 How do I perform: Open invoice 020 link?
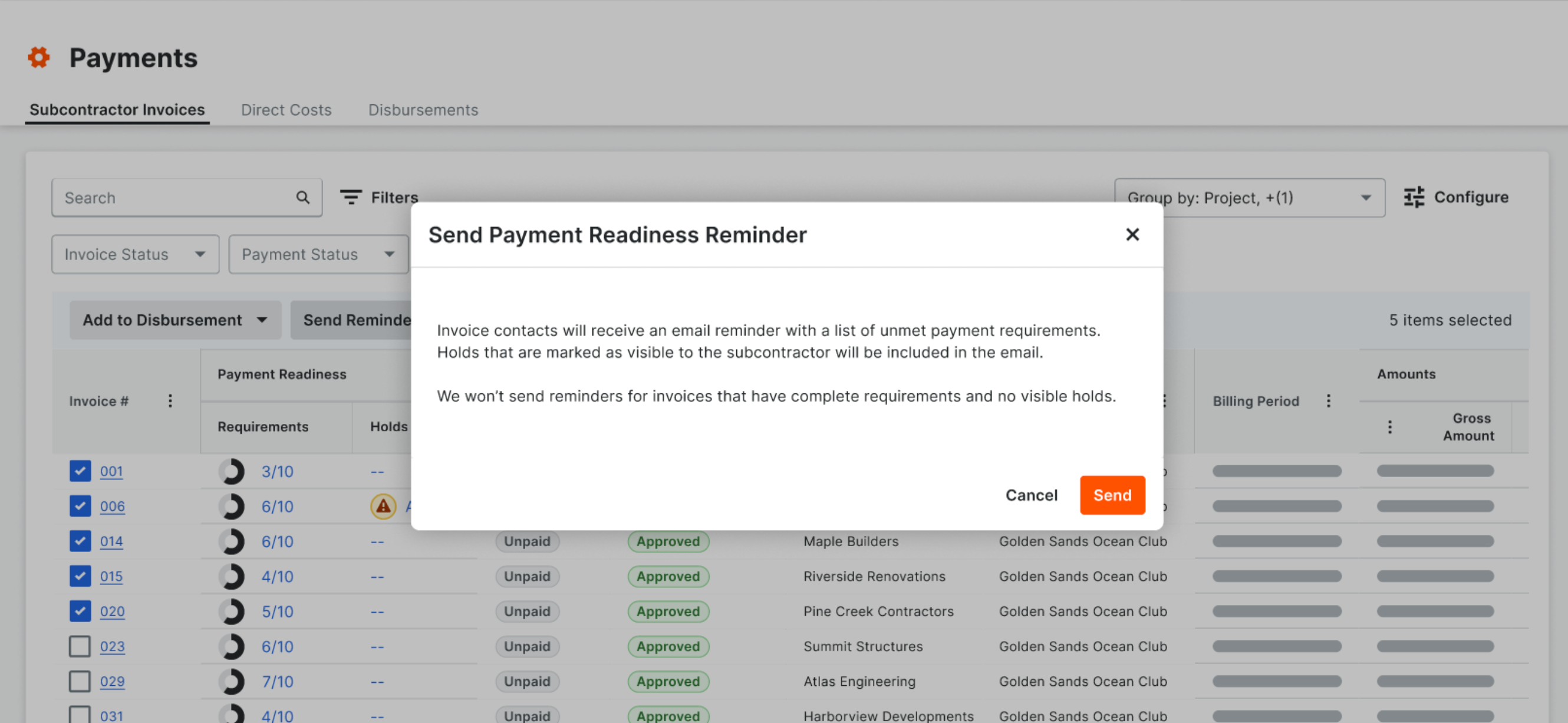113,612
